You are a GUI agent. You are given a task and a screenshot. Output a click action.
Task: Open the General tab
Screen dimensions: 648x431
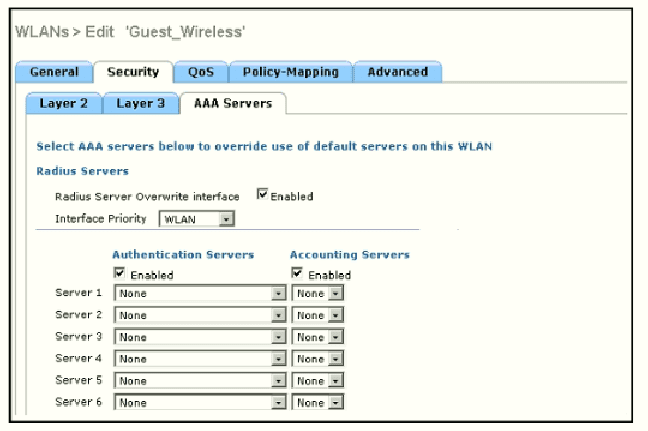(54, 72)
